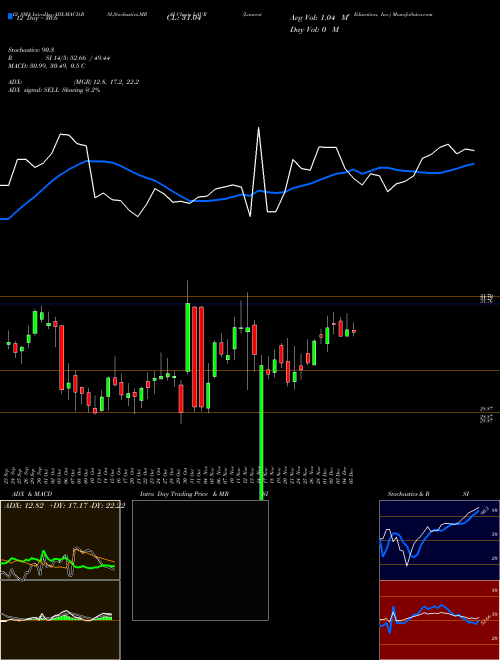Click 'ADX: 12.82 +DY: 17.17 -DY: 22.22' readout
Image resolution: width=500 pixels, height=660 pixels.
click(64, 506)
